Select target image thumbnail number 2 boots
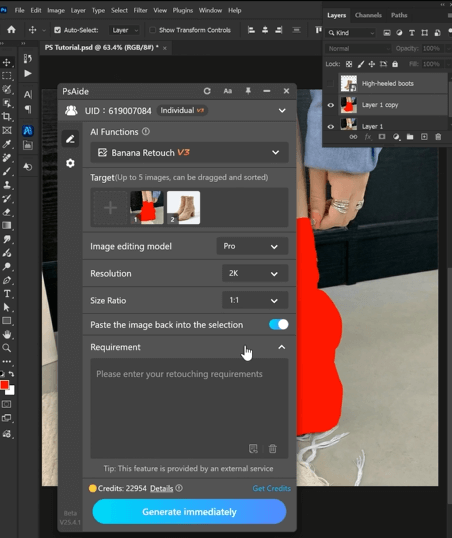This screenshot has height=538, width=452. [183, 208]
